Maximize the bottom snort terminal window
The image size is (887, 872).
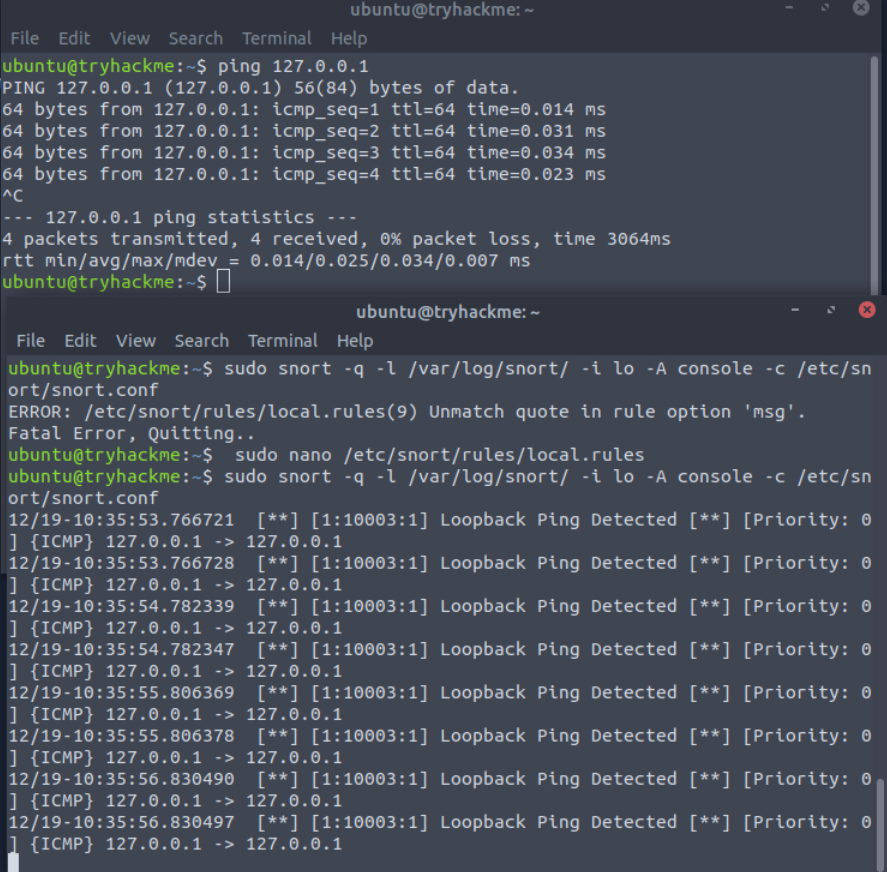832,311
